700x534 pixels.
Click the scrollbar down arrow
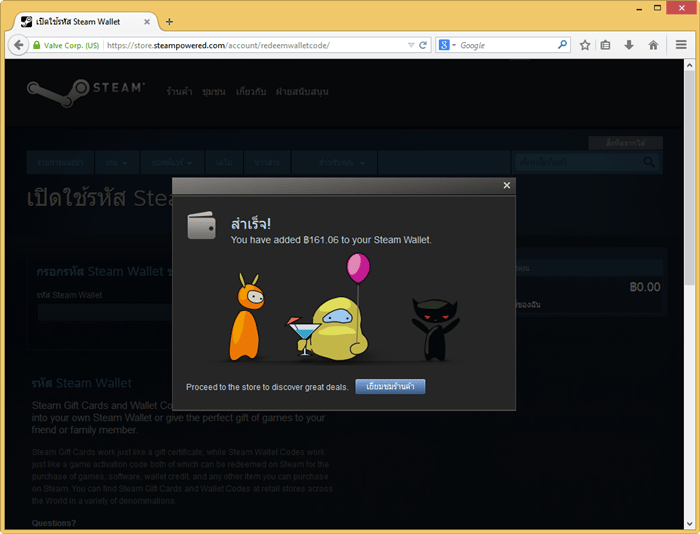tap(689, 523)
